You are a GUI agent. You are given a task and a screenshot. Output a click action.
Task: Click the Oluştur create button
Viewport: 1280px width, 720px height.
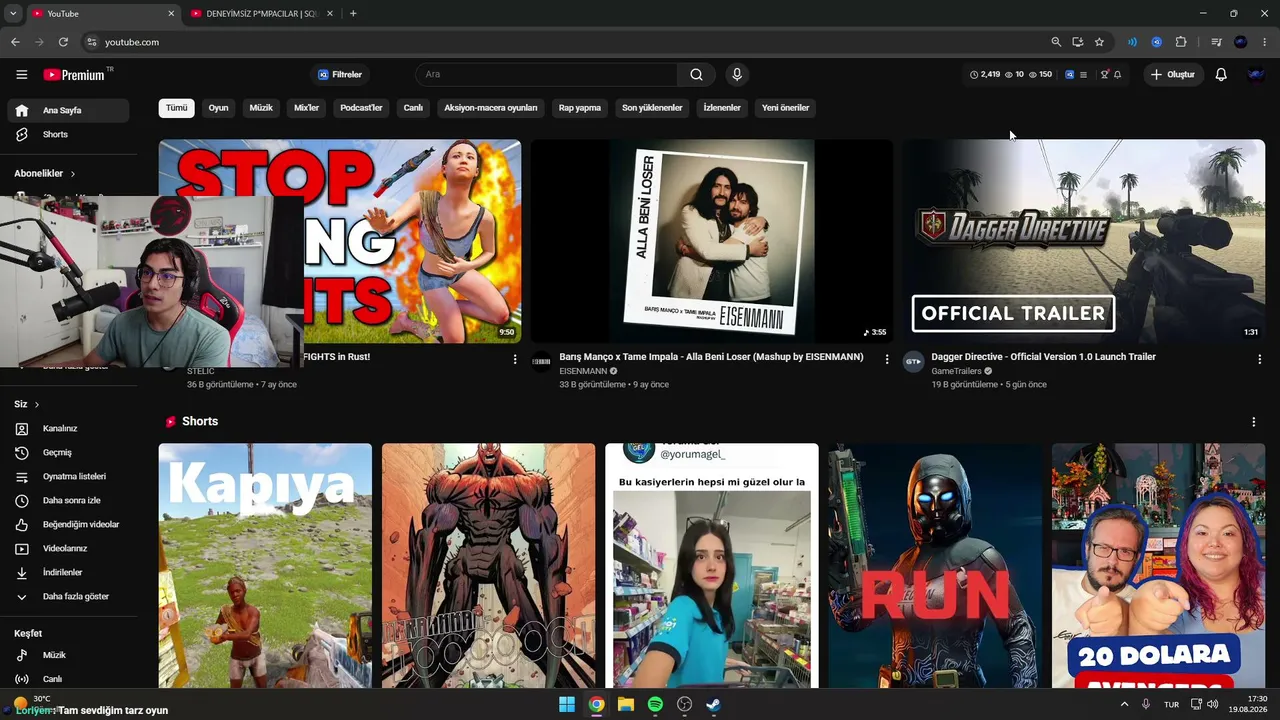[x=1173, y=75]
